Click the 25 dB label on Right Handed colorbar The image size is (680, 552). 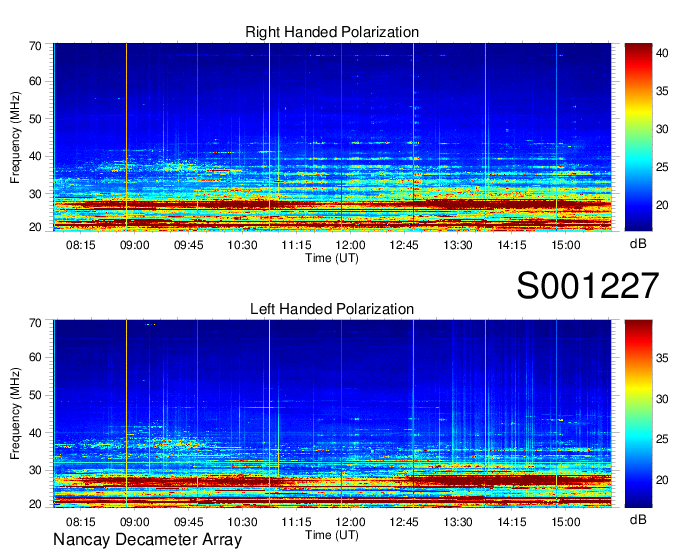click(x=662, y=167)
